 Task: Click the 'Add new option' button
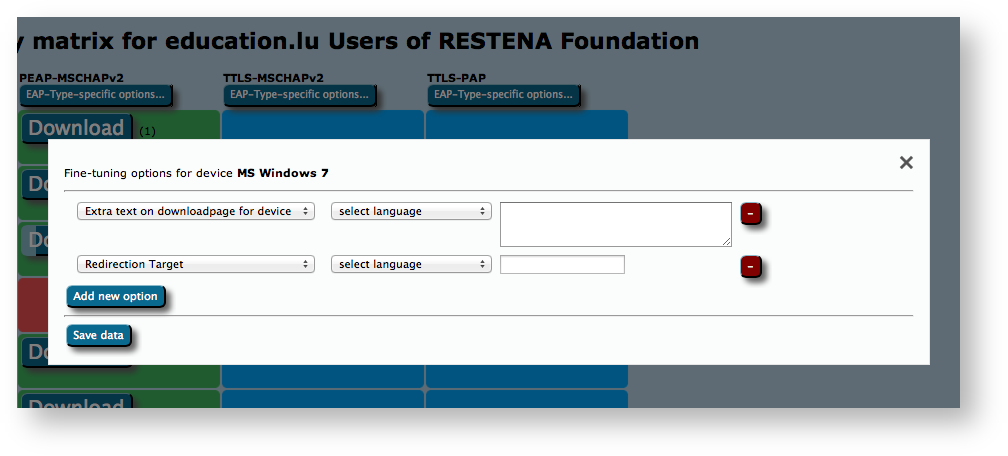[115, 297]
